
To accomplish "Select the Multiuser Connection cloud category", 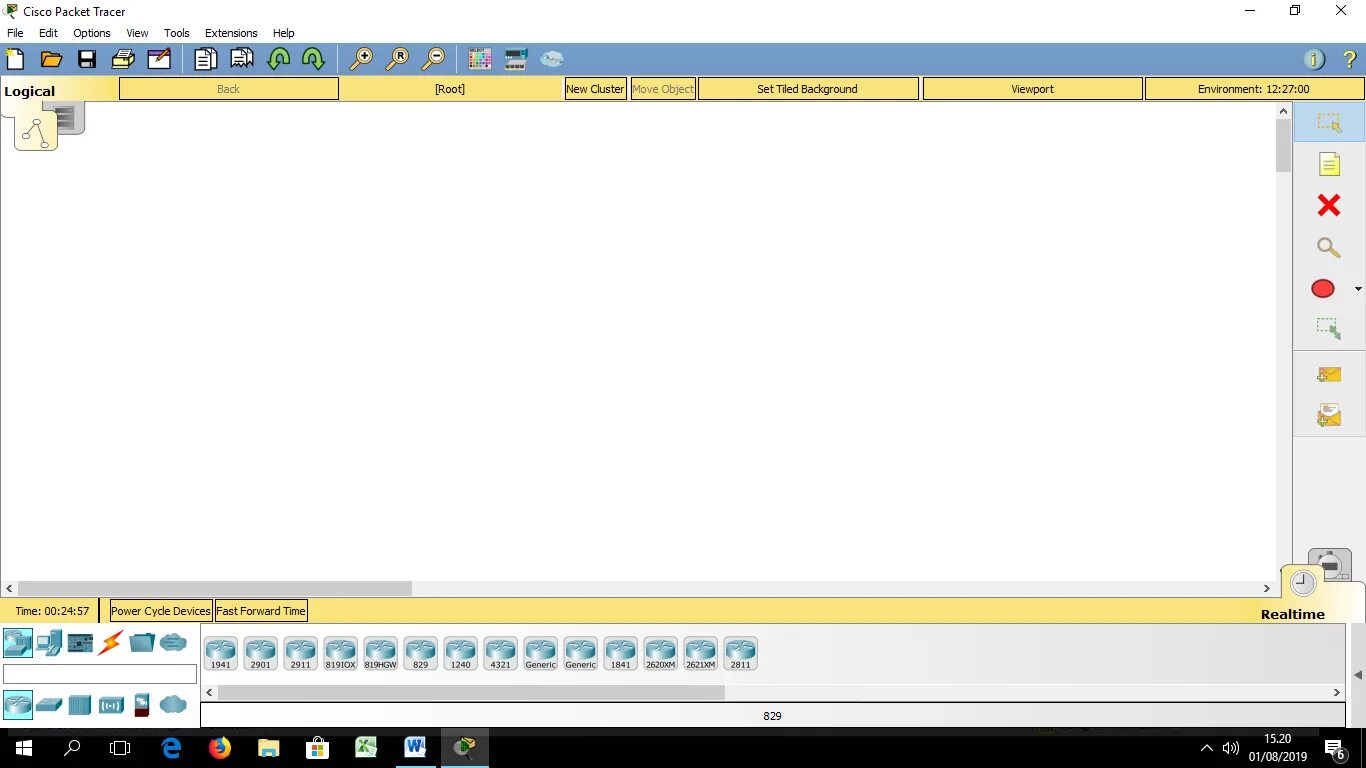I will (x=173, y=642).
